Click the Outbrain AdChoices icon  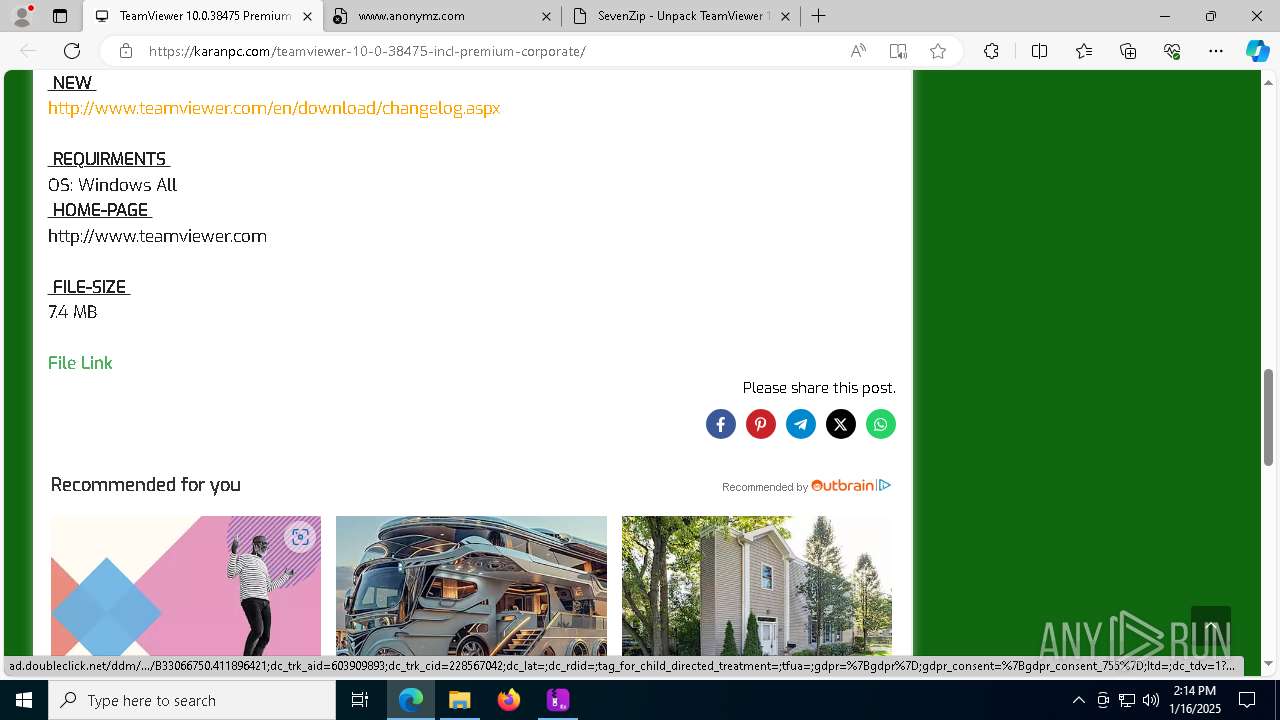pos(885,486)
